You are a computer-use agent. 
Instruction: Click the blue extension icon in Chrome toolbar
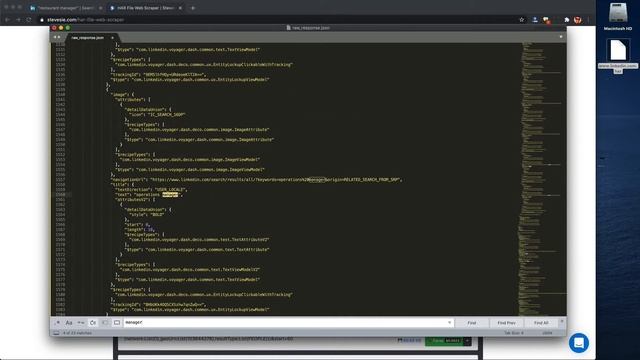pos(535,20)
